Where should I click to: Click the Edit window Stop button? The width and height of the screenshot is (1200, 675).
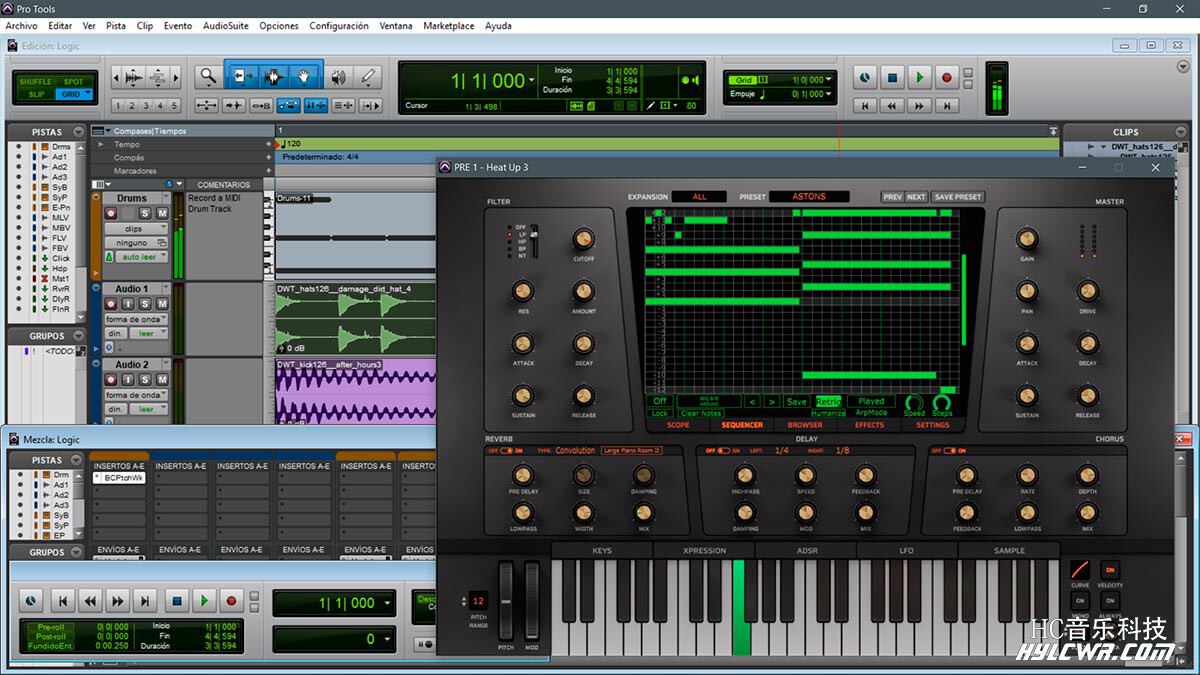893,77
